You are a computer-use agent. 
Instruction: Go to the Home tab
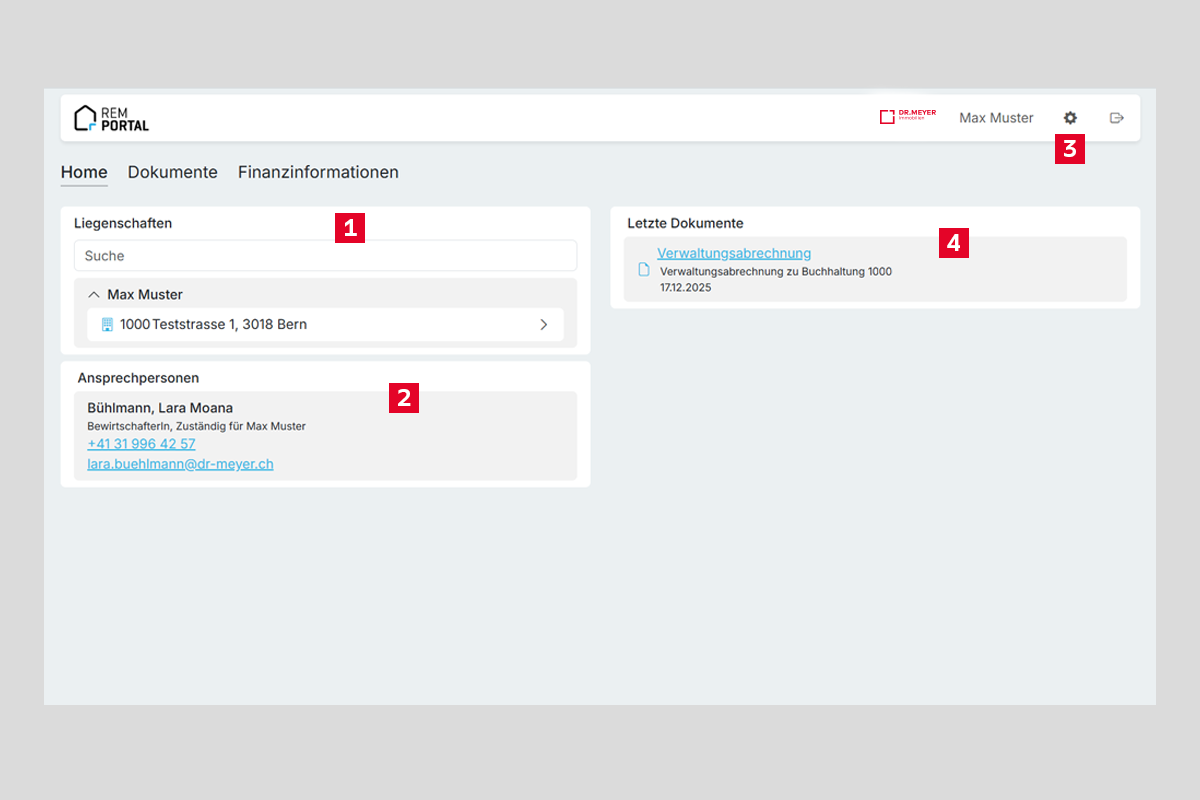pos(84,172)
